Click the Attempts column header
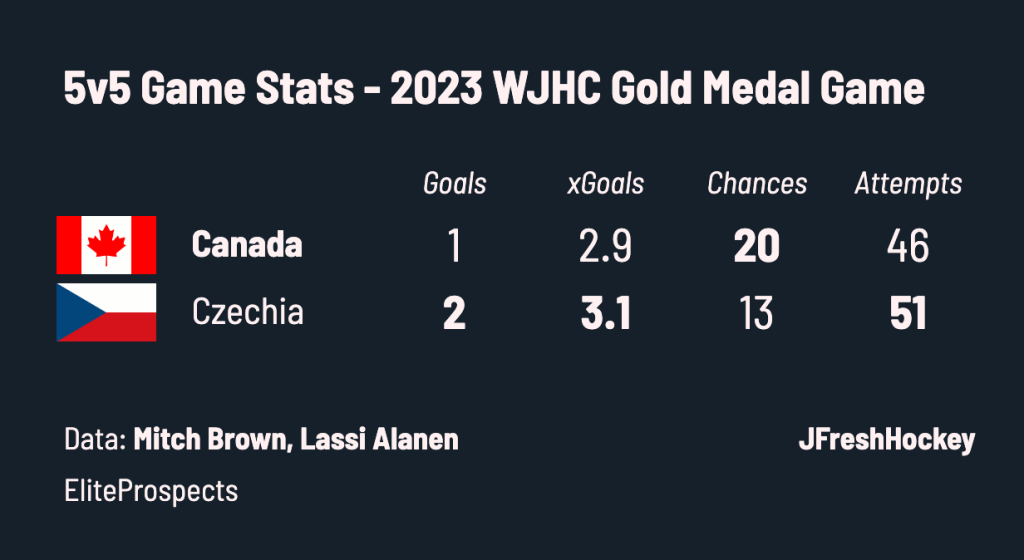 908,185
